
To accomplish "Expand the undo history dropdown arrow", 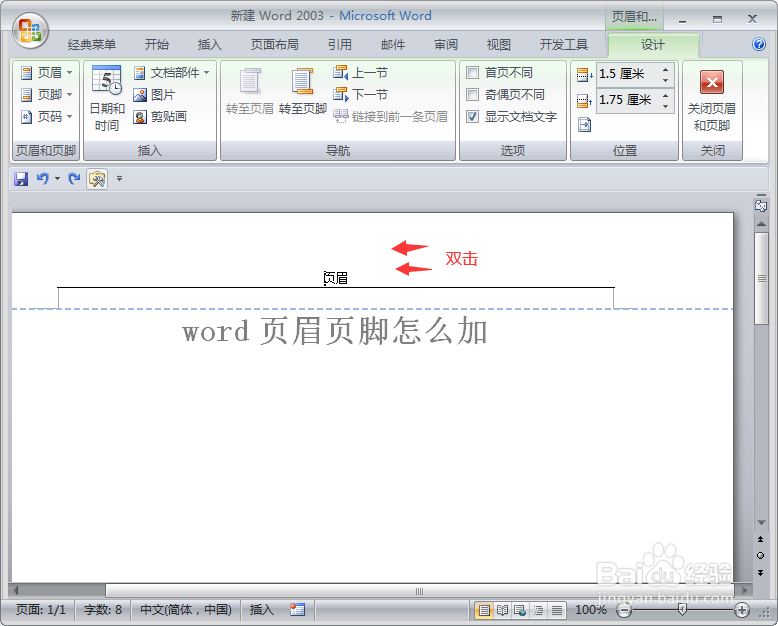I will pos(57,179).
